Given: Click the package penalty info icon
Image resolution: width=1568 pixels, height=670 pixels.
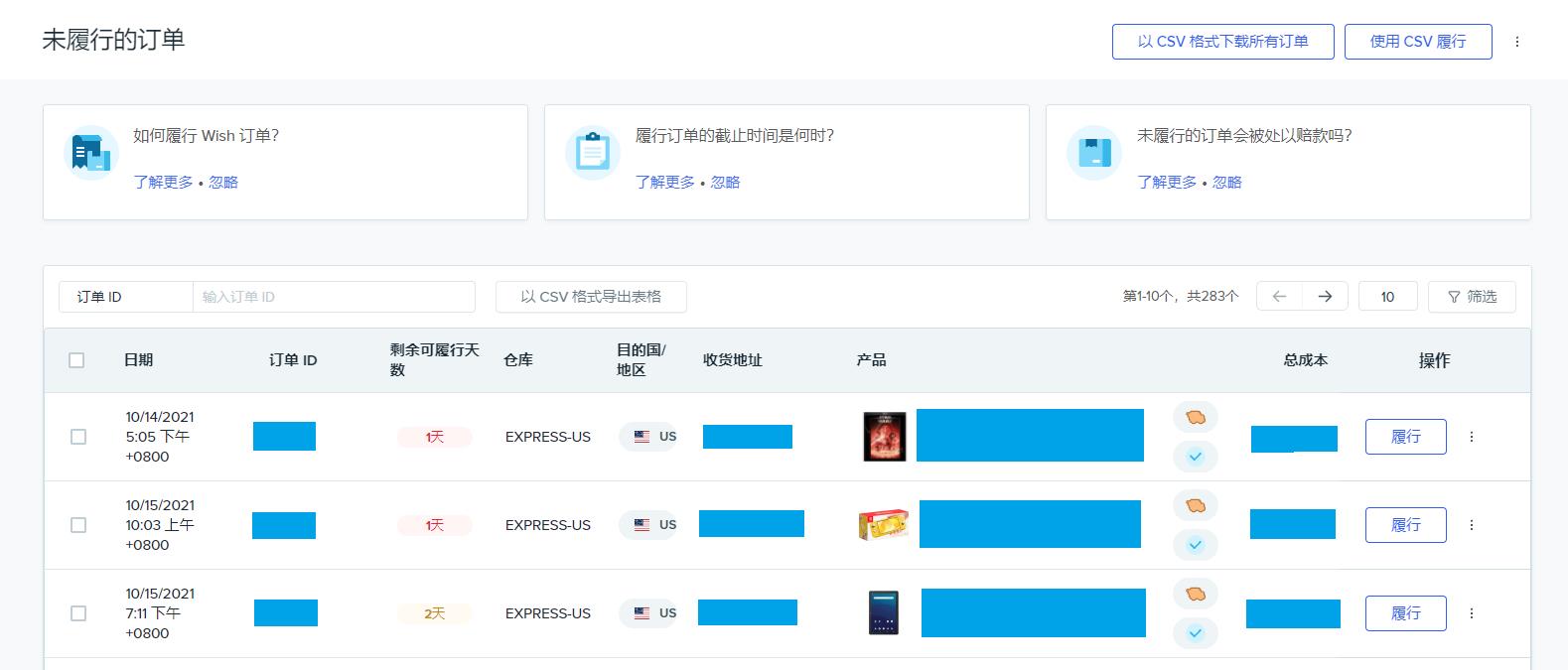Looking at the screenshot, I should click(x=1093, y=154).
